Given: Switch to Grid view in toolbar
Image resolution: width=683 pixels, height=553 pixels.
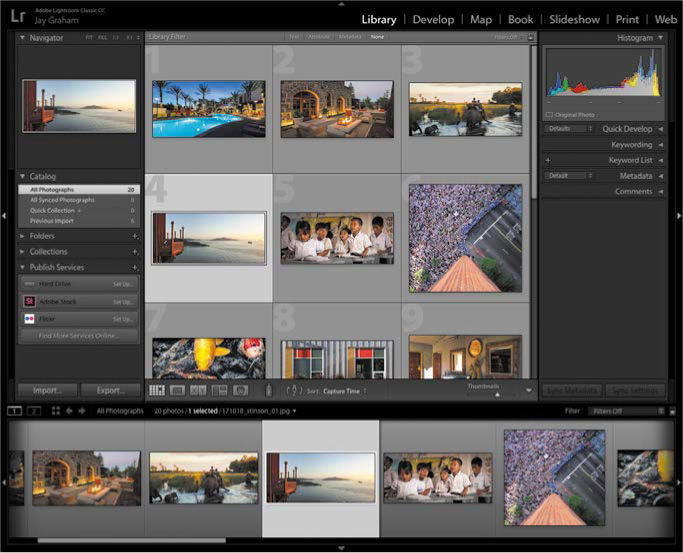Looking at the screenshot, I should pos(157,390).
